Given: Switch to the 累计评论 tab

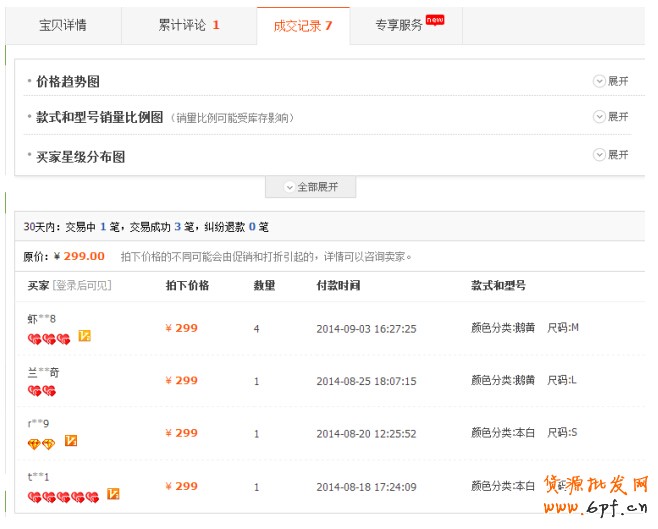Looking at the screenshot, I should 188,25.
